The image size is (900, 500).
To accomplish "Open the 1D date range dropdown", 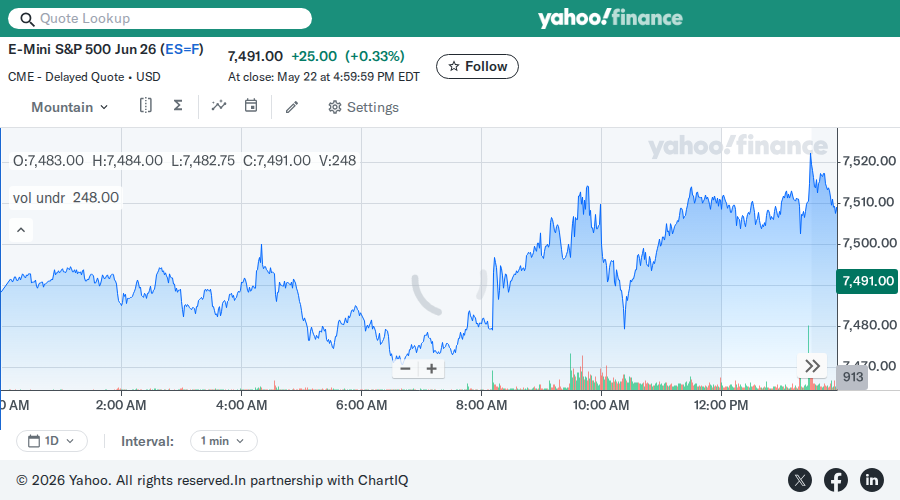I will (52, 441).
